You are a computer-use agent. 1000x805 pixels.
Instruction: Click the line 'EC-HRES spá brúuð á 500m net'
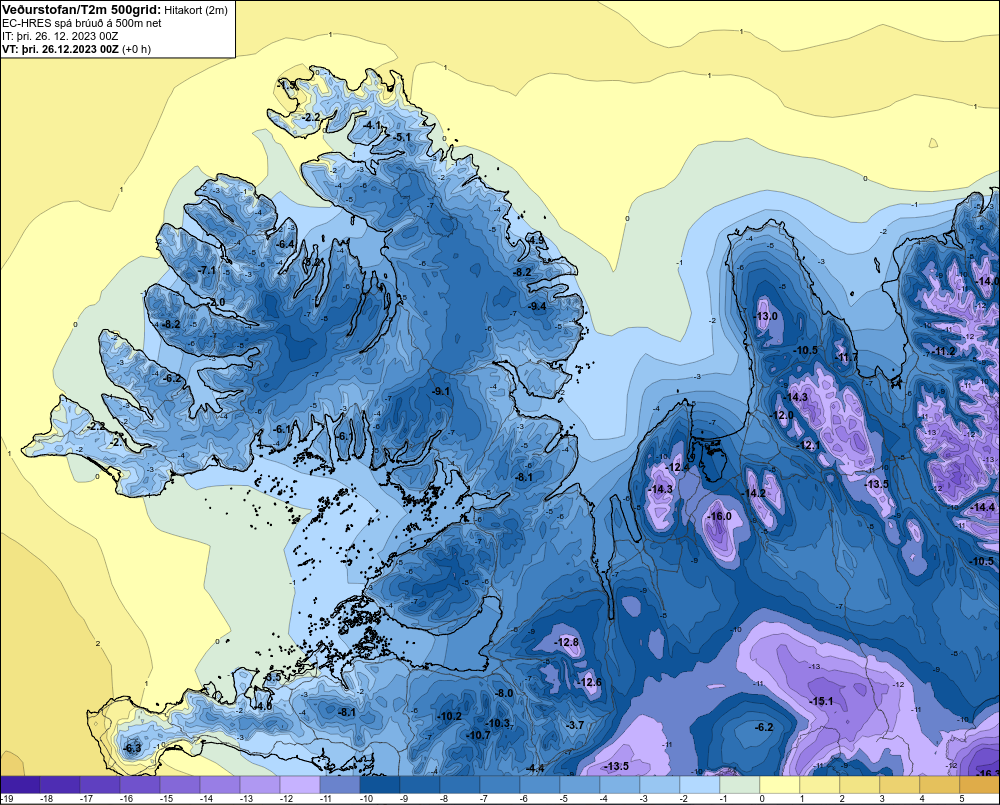[x=82, y=23]
